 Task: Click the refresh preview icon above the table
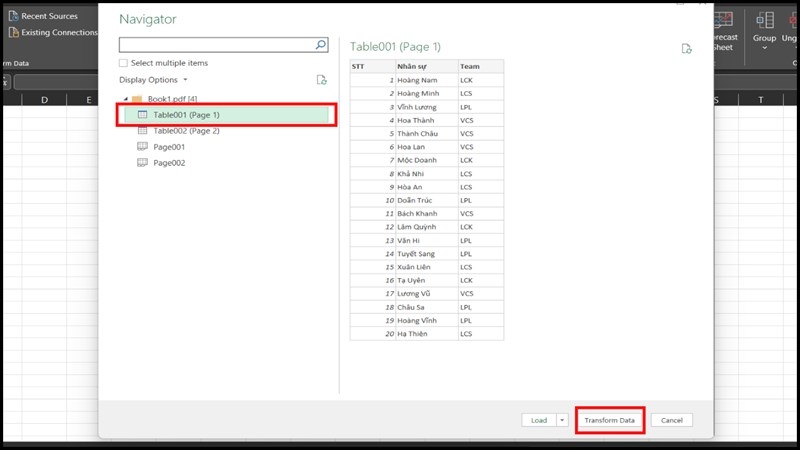pyautogui.click(x=686, y=48)
